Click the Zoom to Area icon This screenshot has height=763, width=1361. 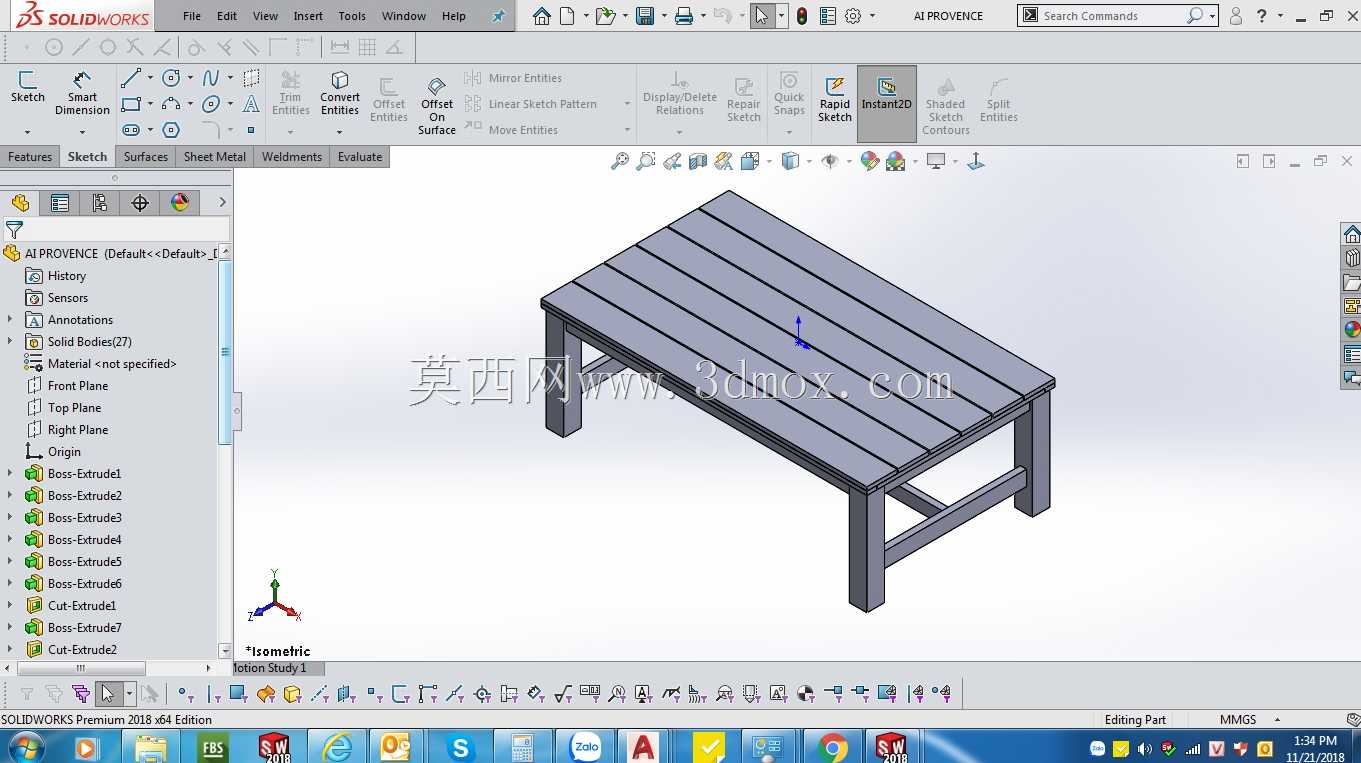pos(646,161)
